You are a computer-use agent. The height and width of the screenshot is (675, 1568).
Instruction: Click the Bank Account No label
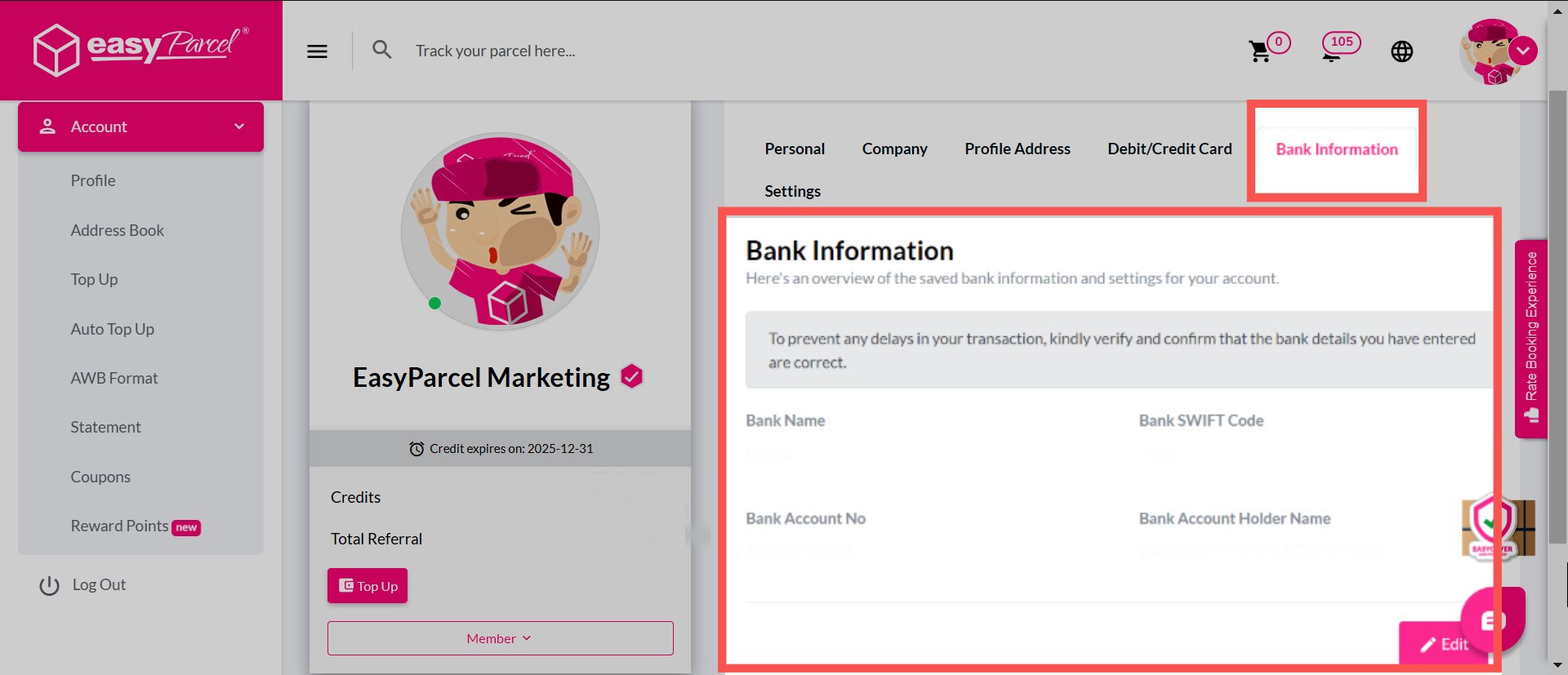click(x=805, y=518)
